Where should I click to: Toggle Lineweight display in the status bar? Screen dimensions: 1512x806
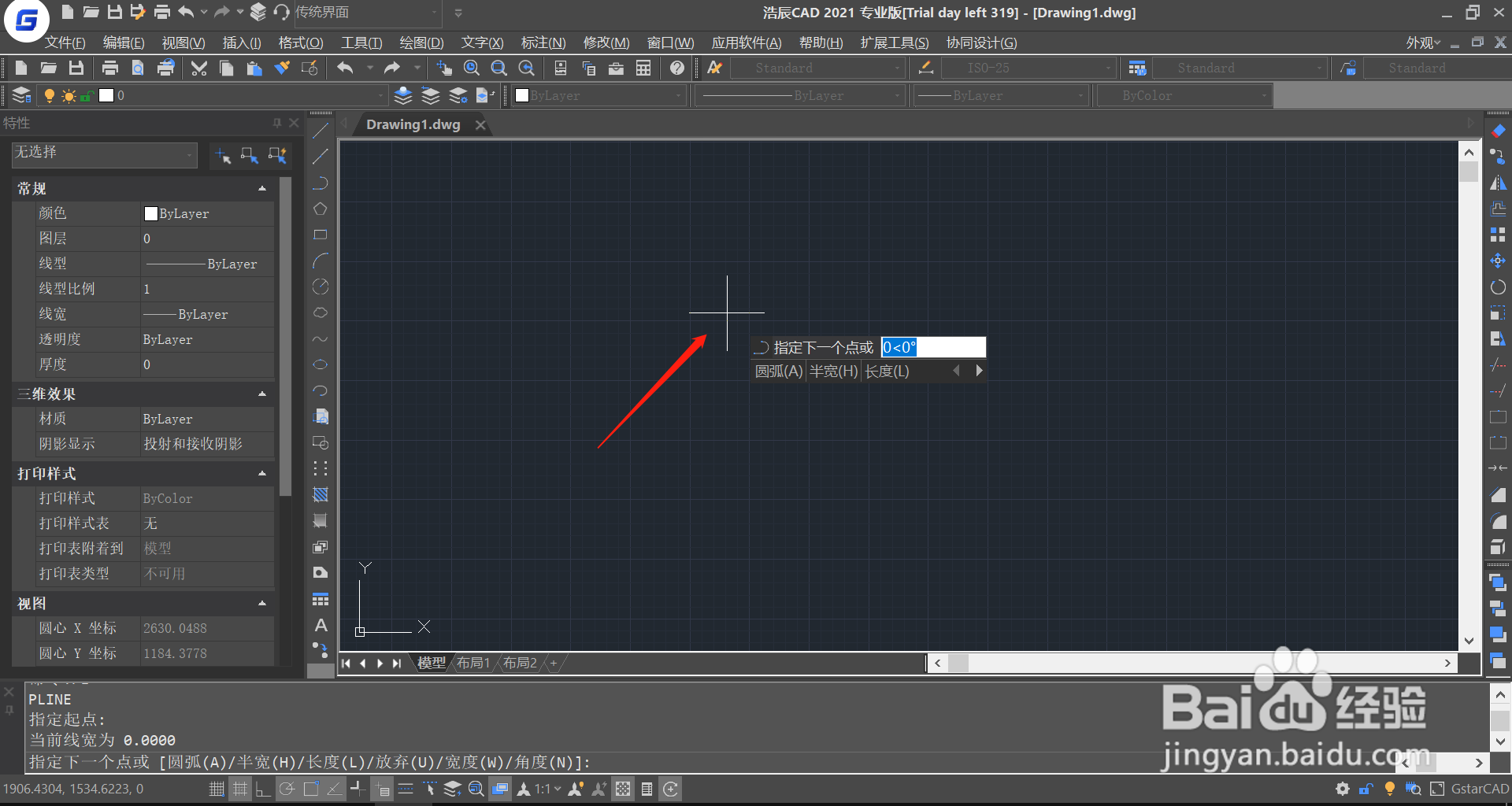406,789
